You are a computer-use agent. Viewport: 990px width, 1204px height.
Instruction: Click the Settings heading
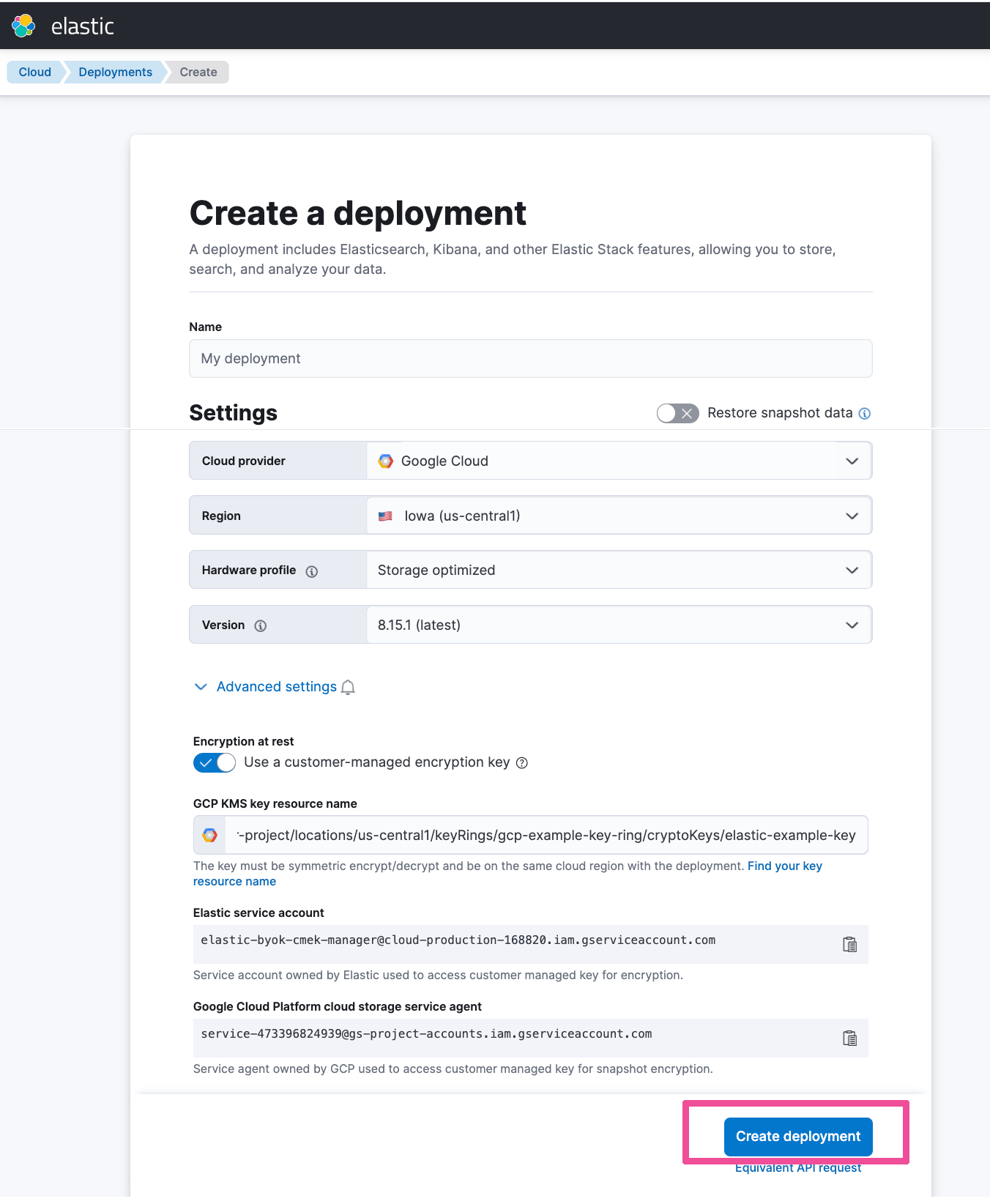click(x=234, y=413)
